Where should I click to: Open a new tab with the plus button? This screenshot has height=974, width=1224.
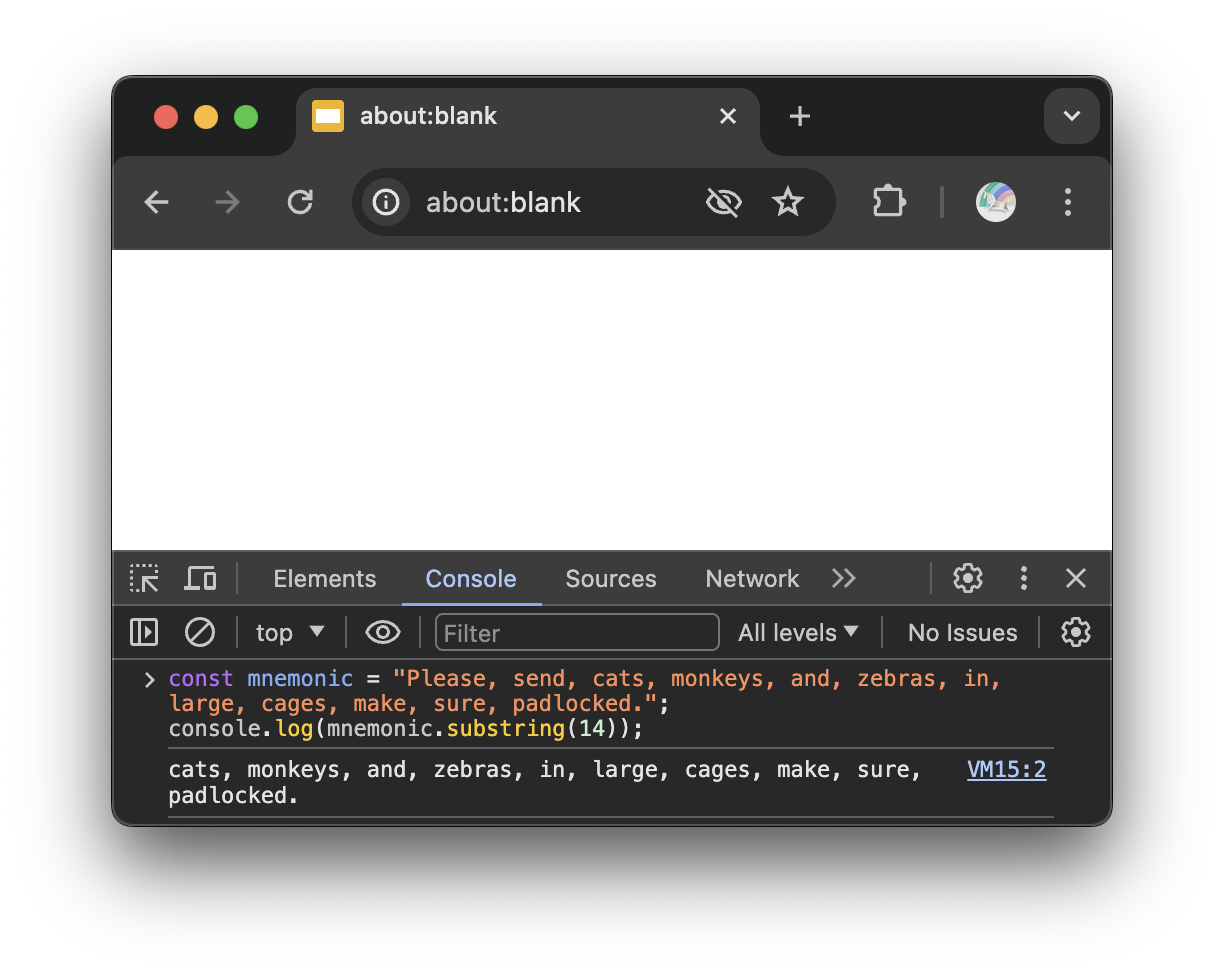799,117
